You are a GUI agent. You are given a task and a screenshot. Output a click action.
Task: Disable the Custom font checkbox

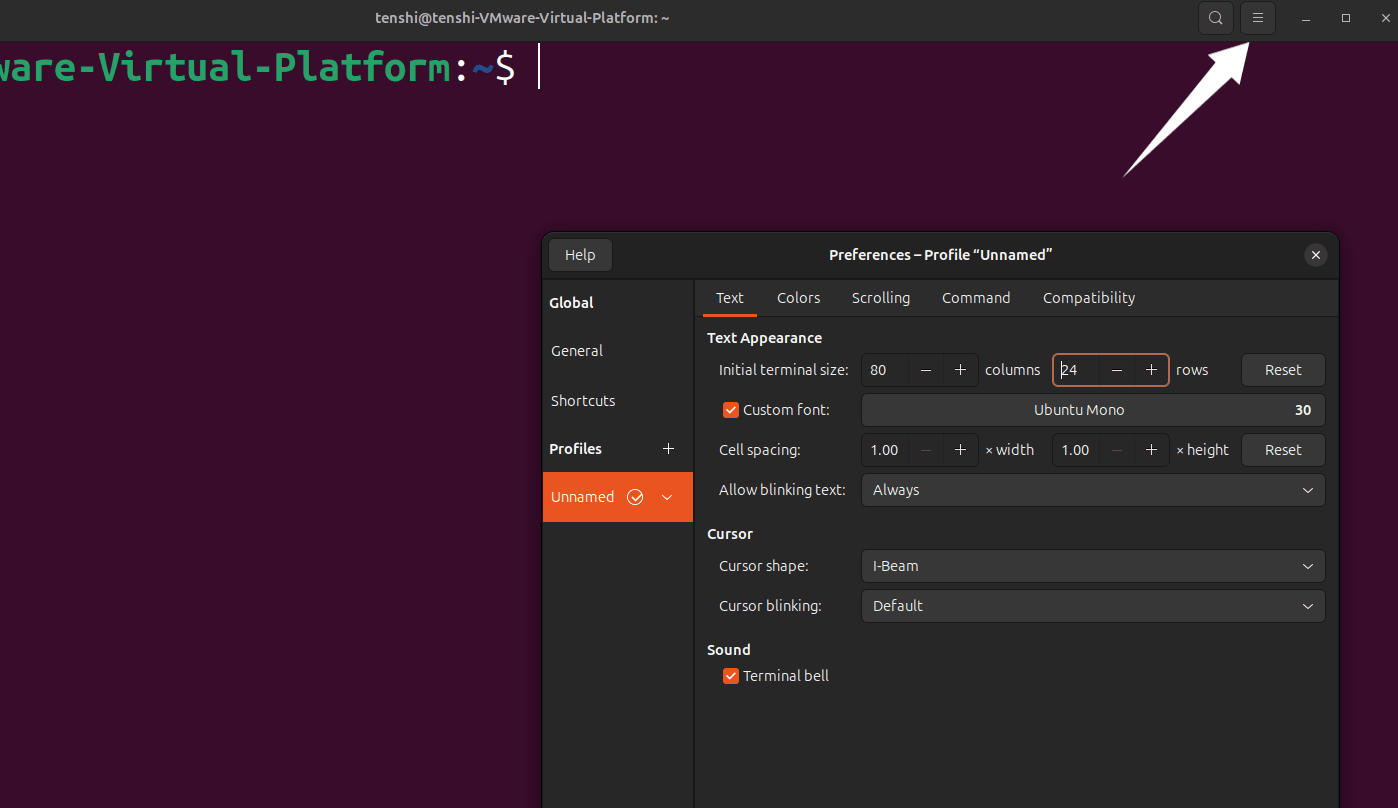click(731, 410)
